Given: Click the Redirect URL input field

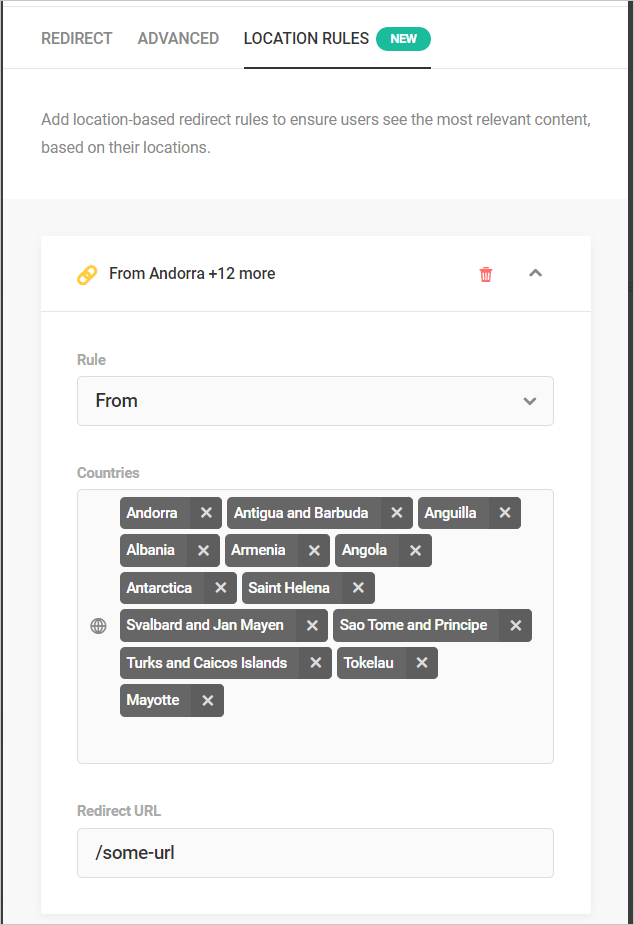Looking at the screenshot, I should point(315,853).
